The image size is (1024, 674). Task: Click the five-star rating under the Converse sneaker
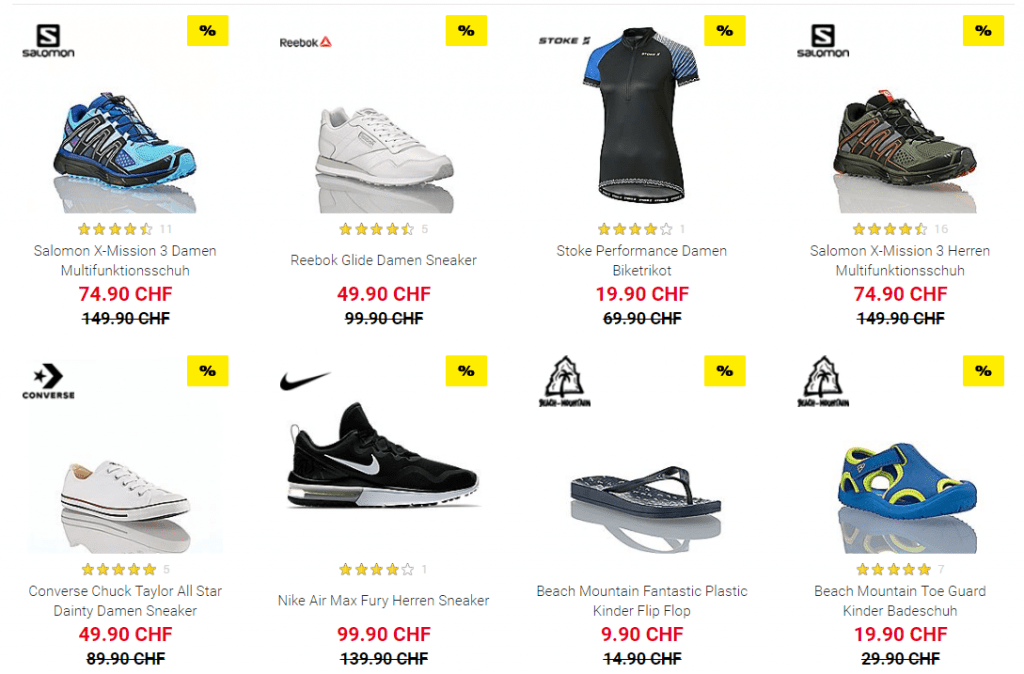tap(119, 570)
